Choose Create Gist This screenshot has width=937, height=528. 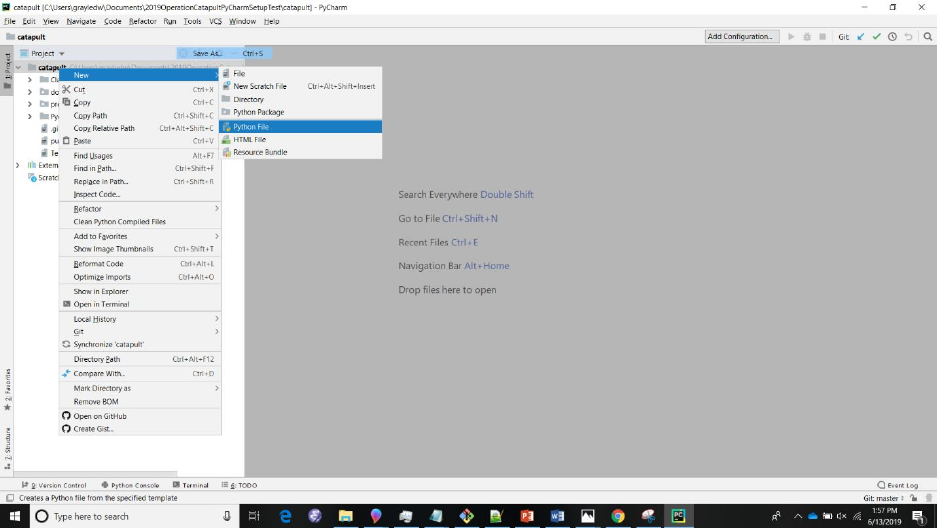click(x=140, y=429)
